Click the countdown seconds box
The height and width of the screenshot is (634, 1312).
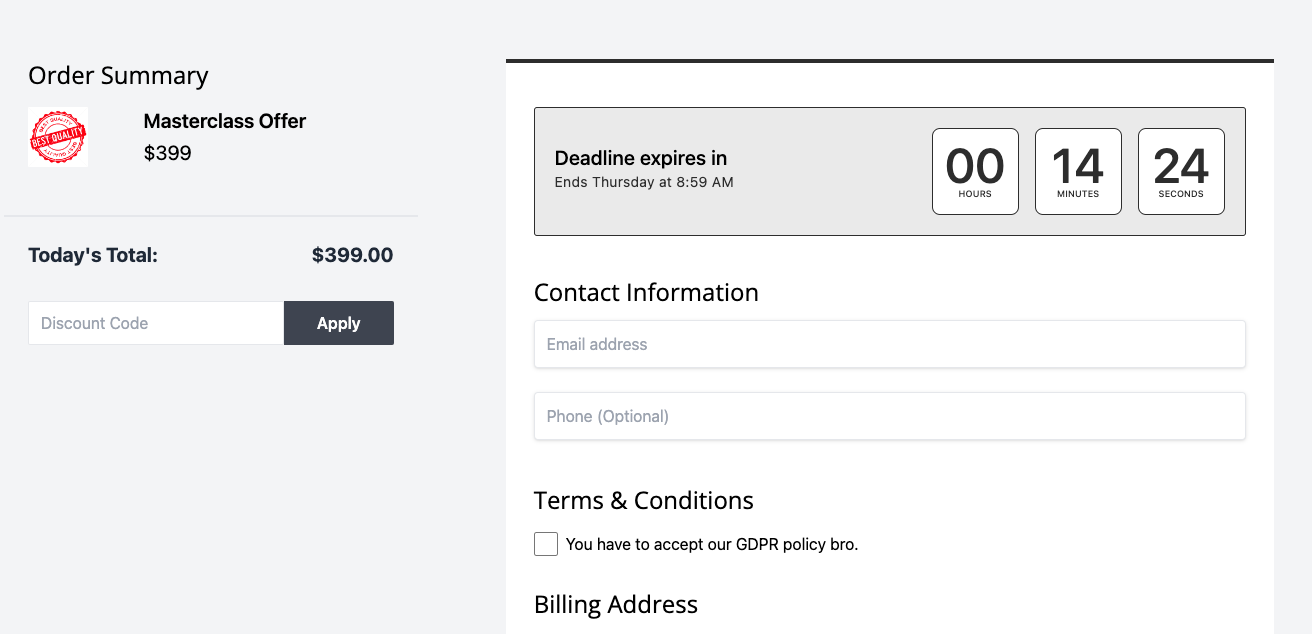pyautogui.click(x=1181, y=171)
